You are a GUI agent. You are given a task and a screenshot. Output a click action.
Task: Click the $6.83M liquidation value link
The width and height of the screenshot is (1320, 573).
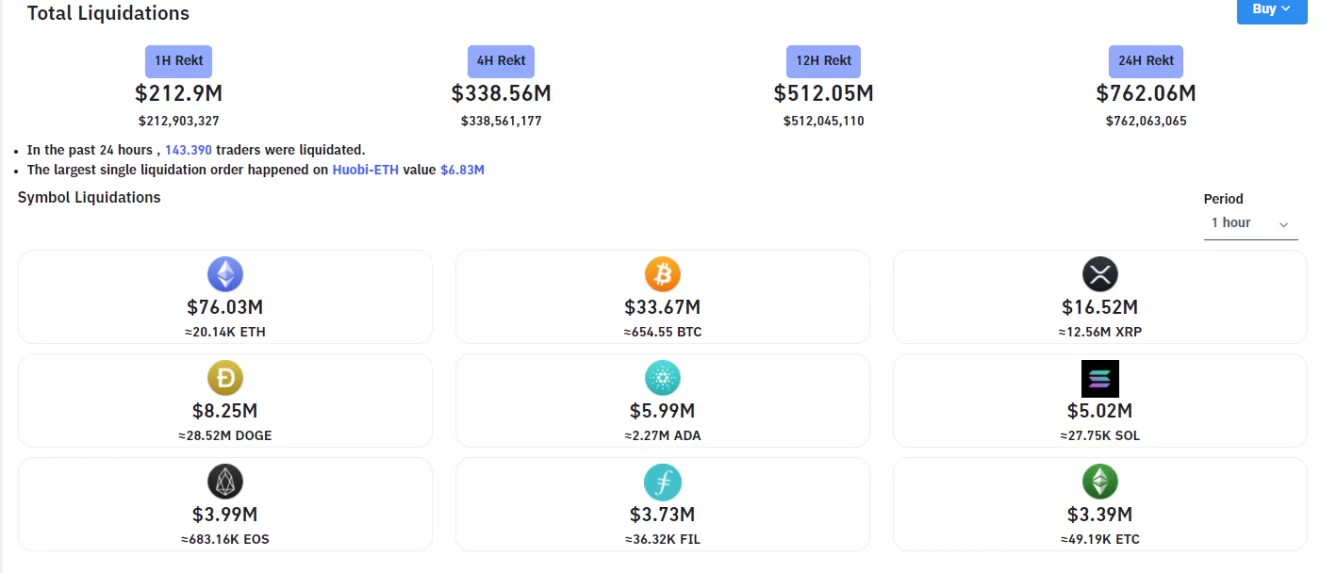pos(462,170)
